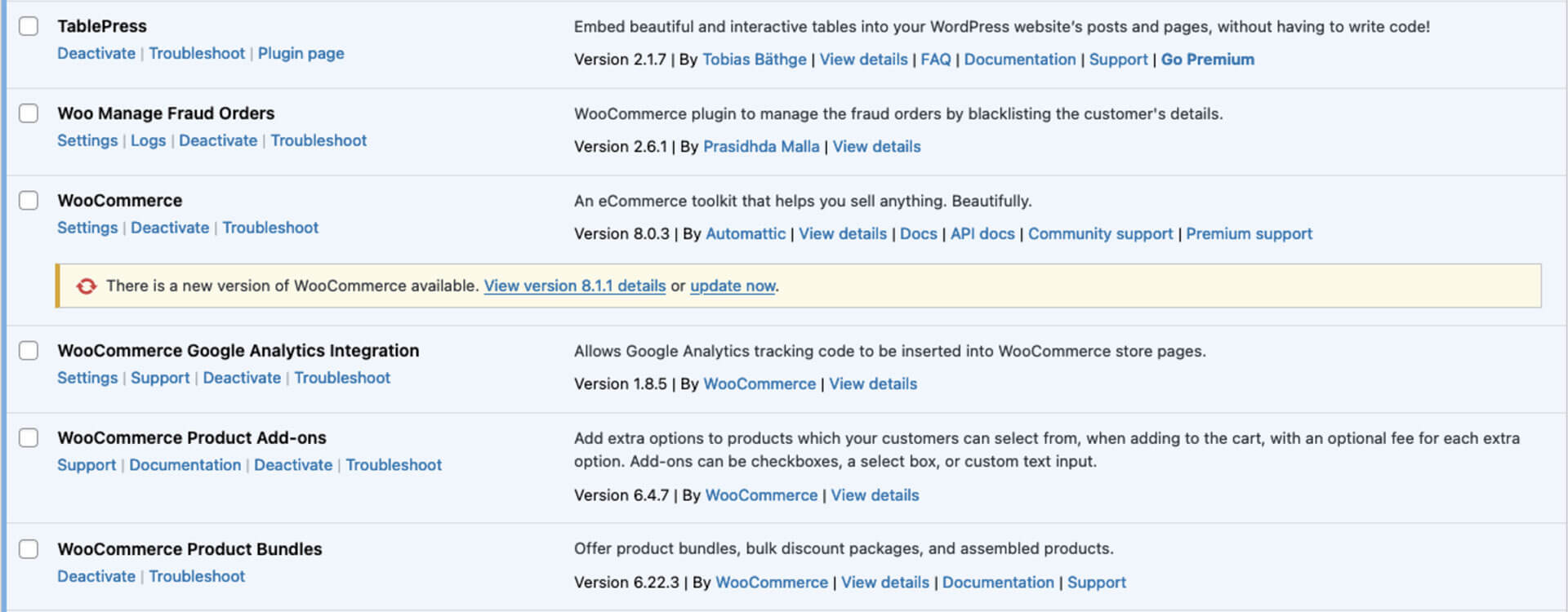View version 8.1.1 details link
This screenshot has width=1568, height=612.
coord(575,286)
